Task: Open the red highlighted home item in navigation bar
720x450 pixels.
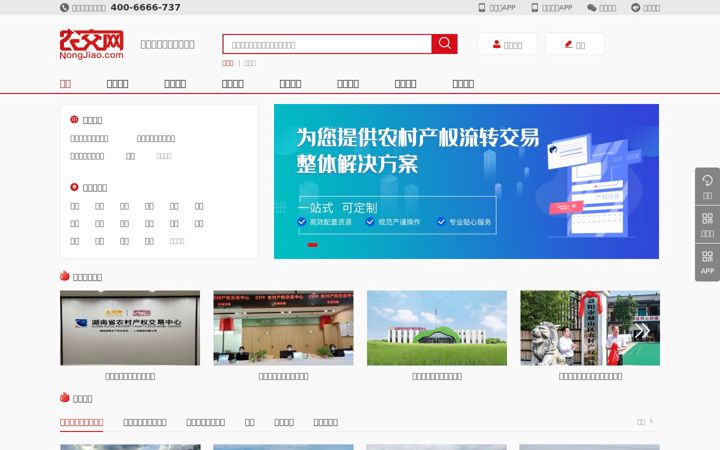Action: tap(65, 84)
